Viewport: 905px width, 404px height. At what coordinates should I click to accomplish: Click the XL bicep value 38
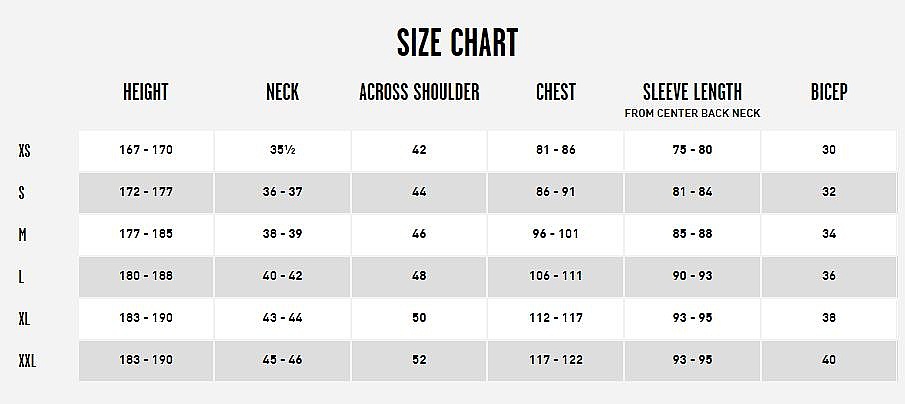point(829,317)
